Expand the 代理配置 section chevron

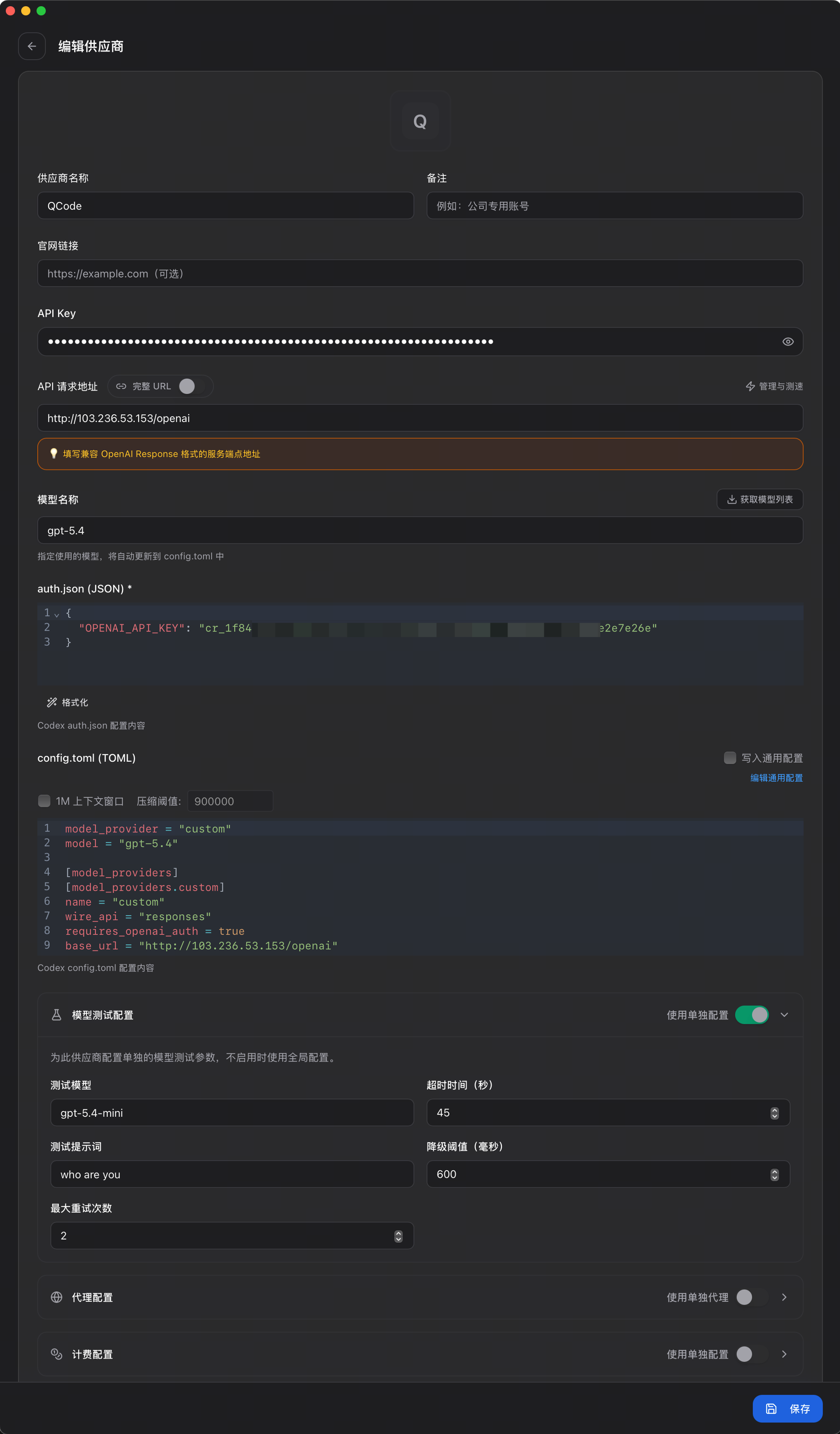[x=784, y=1297]
